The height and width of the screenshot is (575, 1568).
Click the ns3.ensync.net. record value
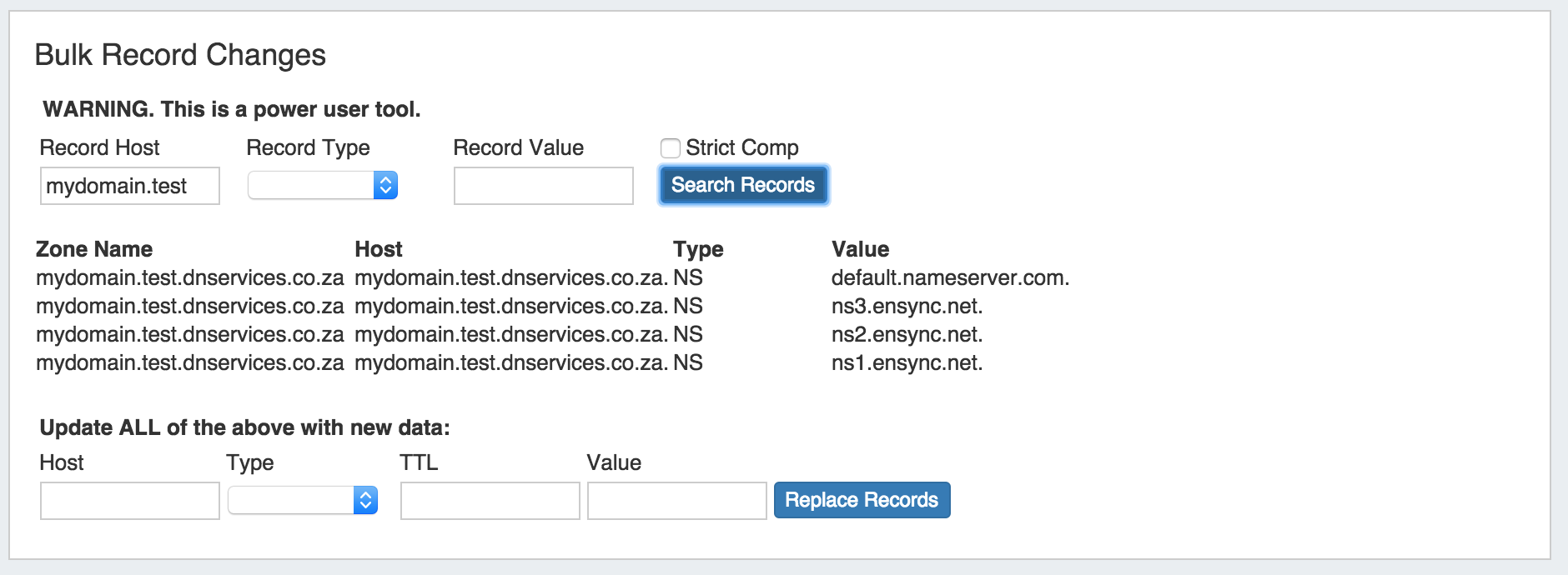coord(907,306)
